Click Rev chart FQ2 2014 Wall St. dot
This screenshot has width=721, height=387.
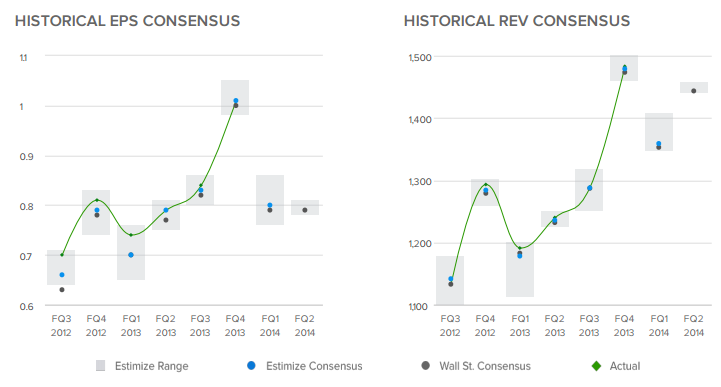coord(694,91)
